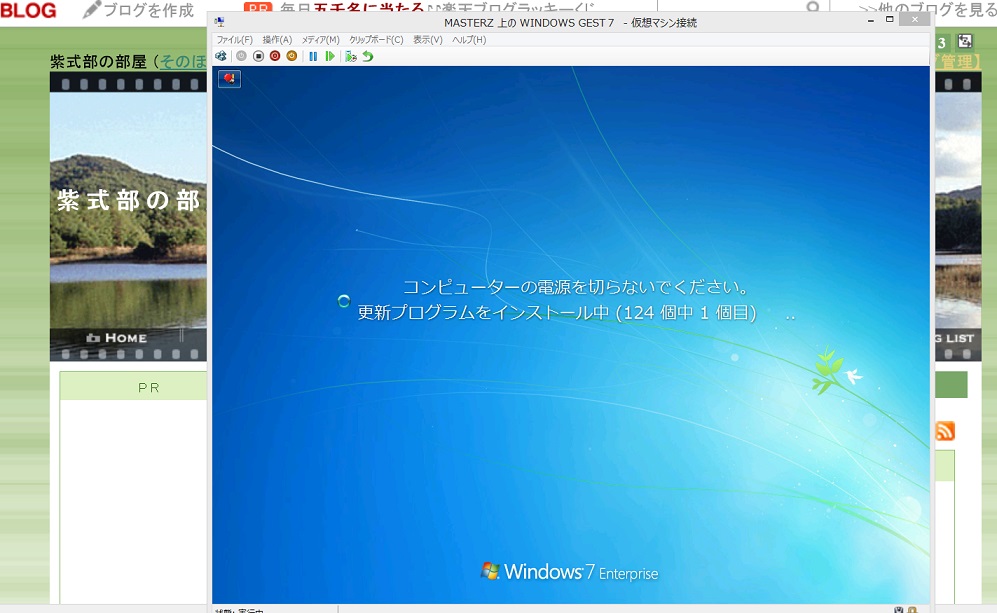The width and height of the screenshot is (997, 613).
Task: Open the ファイル(F) menu
Action: (x=235, y=39)
